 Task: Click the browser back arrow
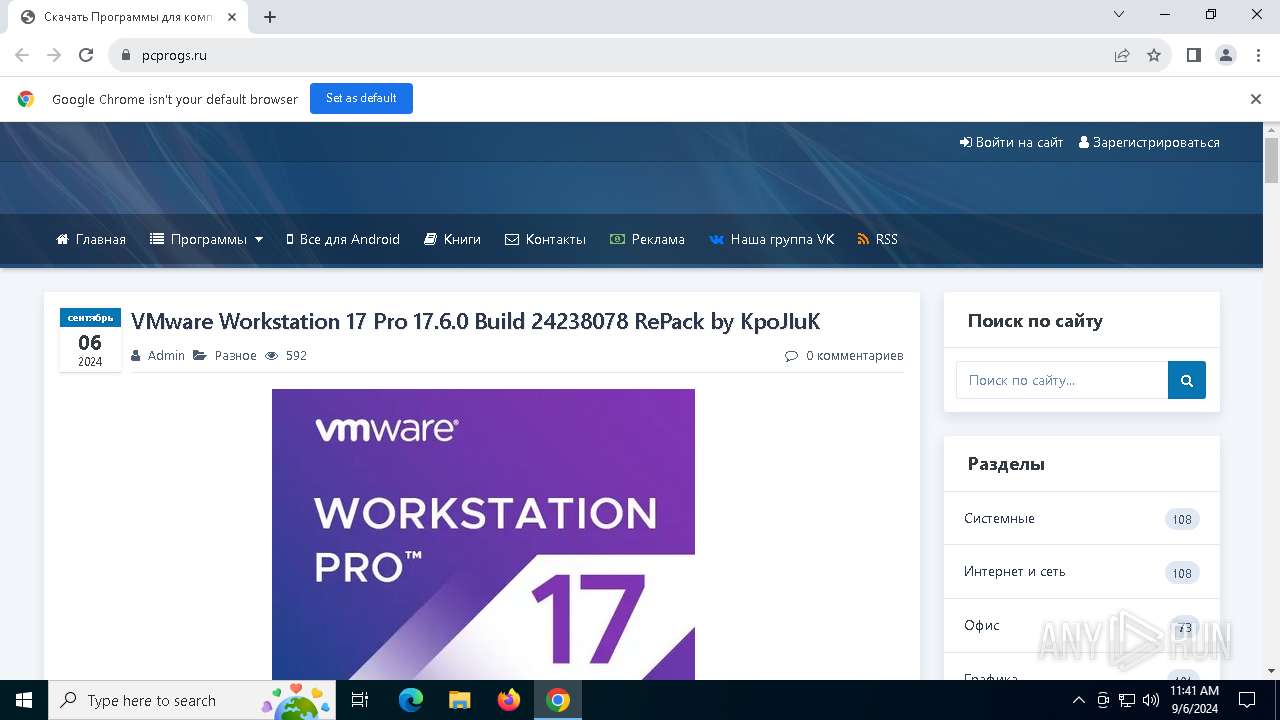click(22, 56)
